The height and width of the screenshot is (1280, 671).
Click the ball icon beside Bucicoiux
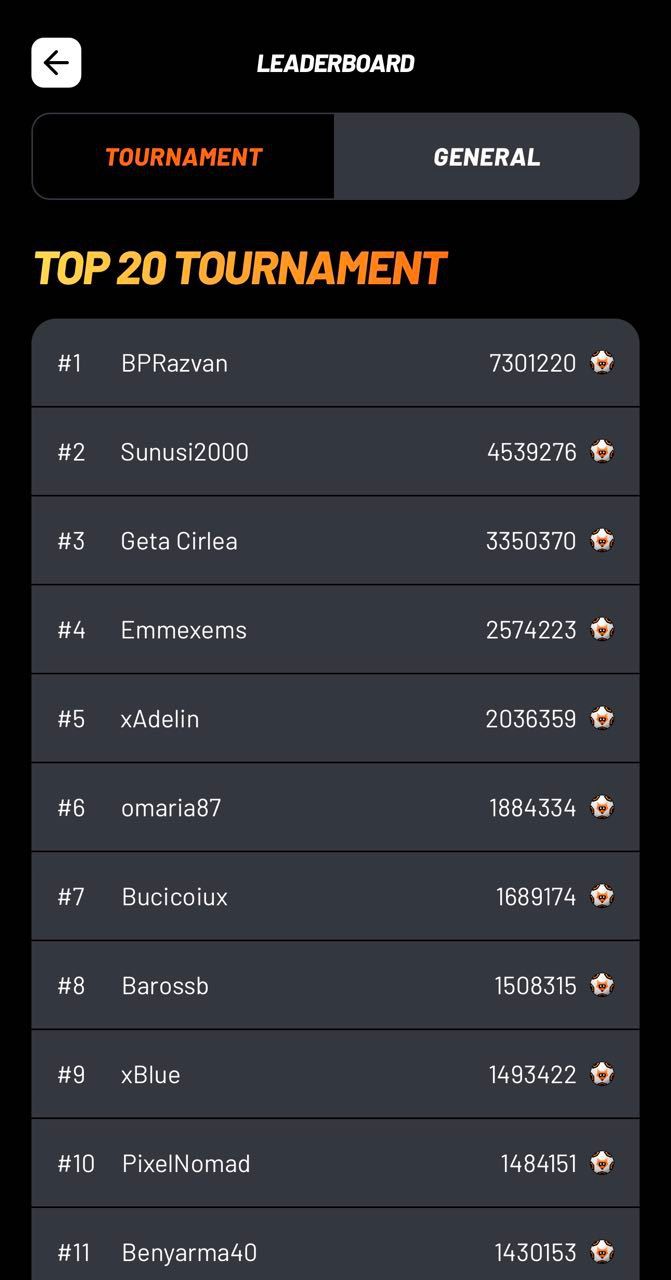pos(604,896)
